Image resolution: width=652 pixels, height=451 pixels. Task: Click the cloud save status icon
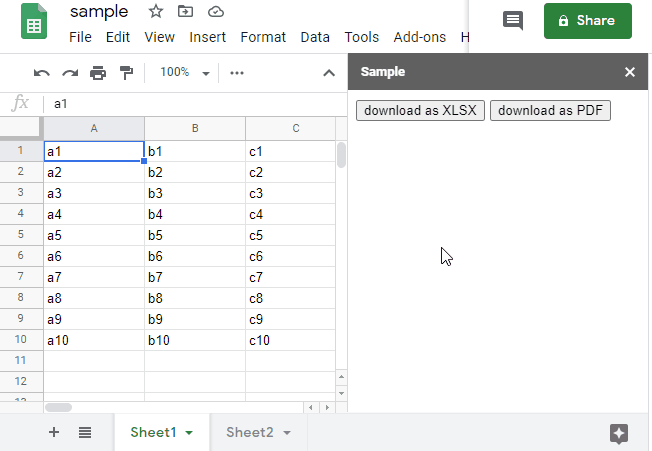[216, 12]
